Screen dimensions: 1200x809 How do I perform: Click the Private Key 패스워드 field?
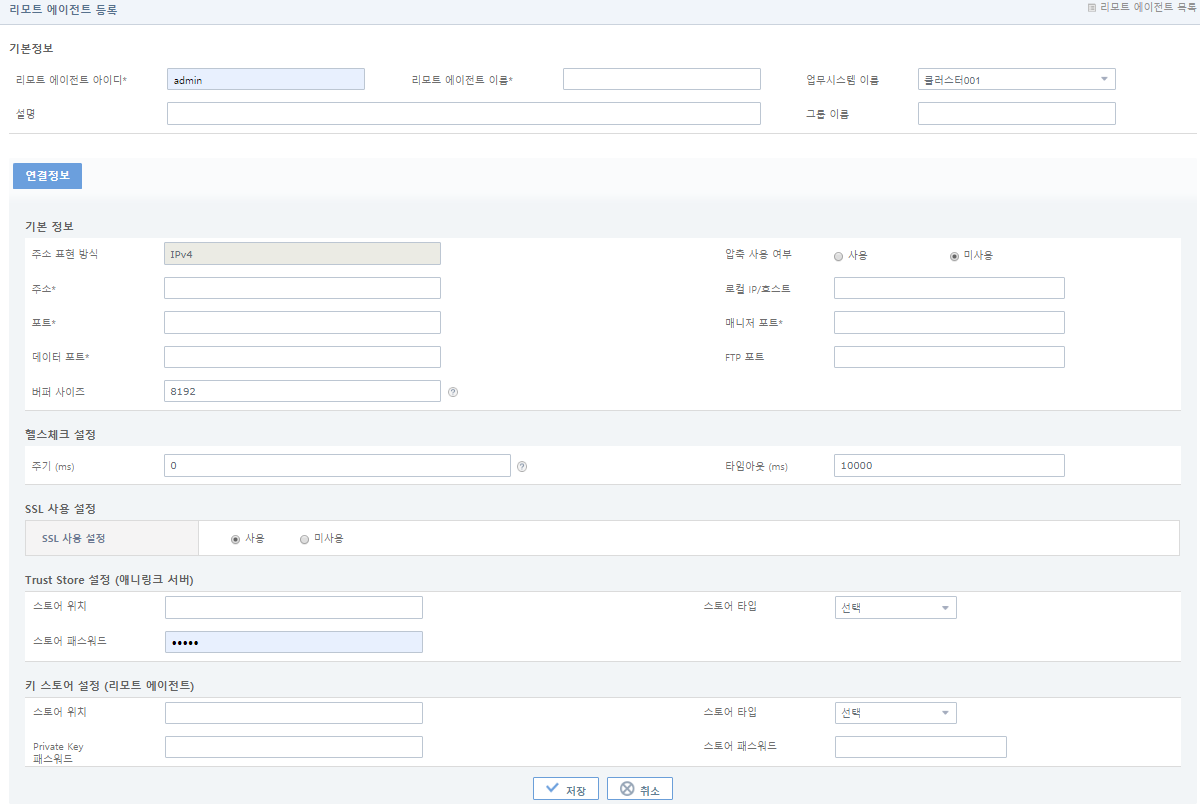(x=293, y=746)
